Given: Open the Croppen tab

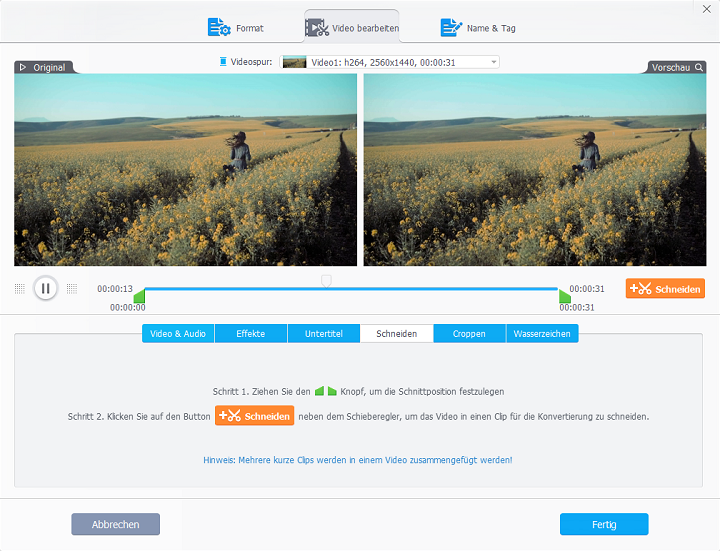Looking at the screenshot, I should 469,334.
